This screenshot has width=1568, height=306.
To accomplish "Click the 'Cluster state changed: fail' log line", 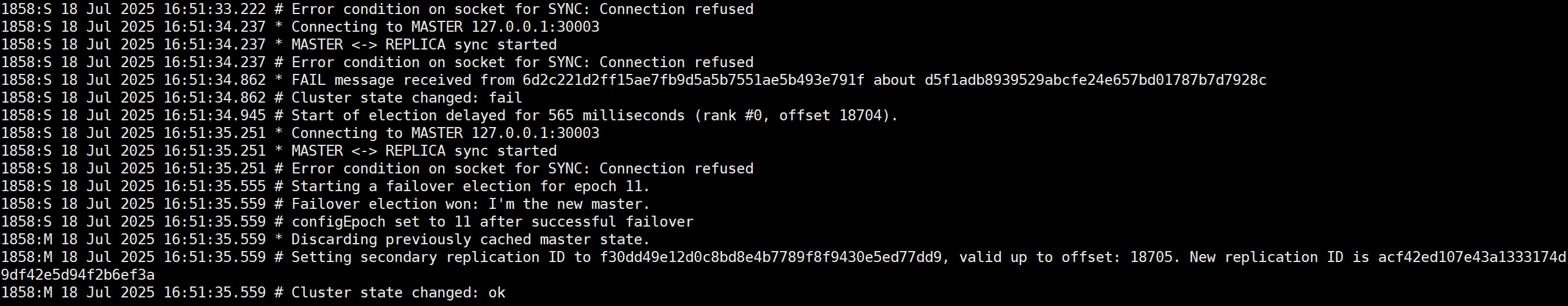I will tap(262, 98).
